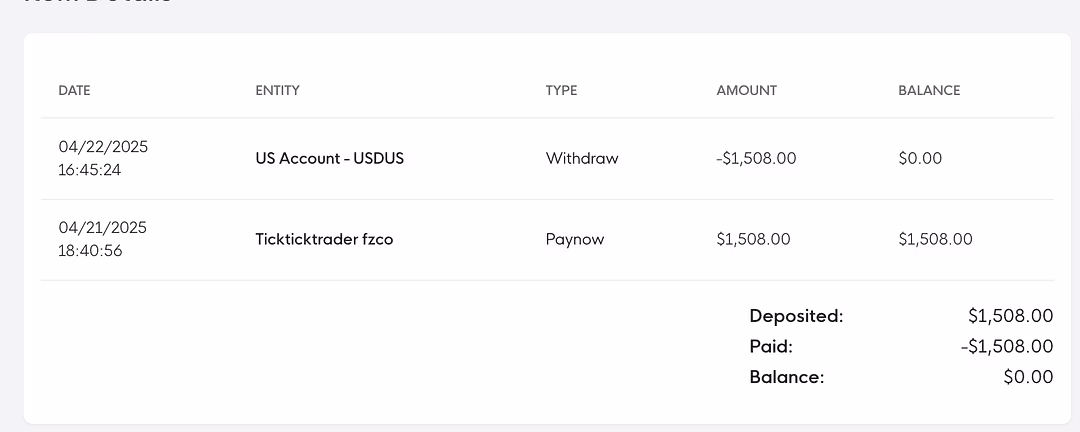Click the -$1,508.00 withdraw amount

pyautogui.click(x=756, y=158)
